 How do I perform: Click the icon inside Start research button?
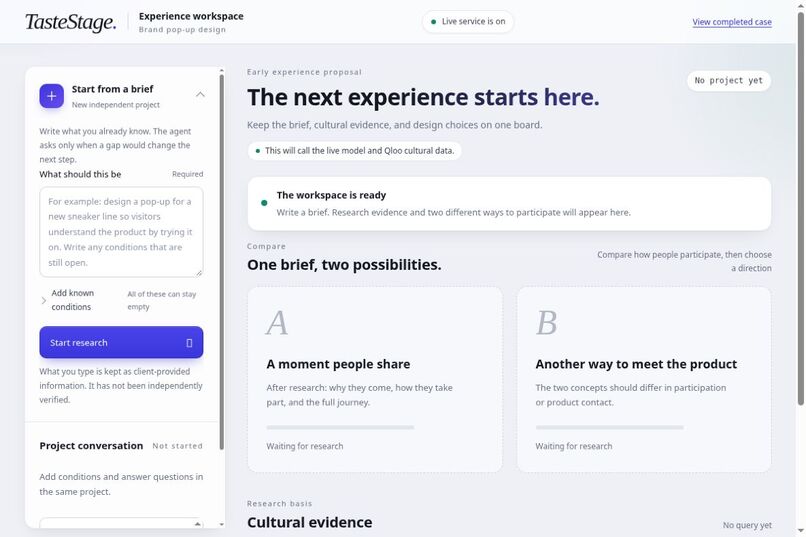189,343
